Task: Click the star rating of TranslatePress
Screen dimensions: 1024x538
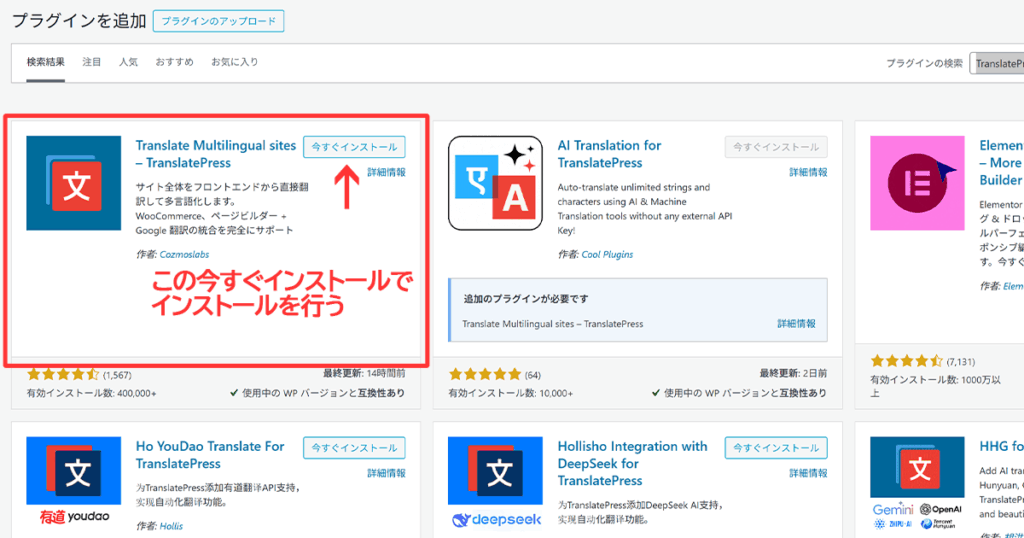Action: pyautogui.click(x=63, y=374)
